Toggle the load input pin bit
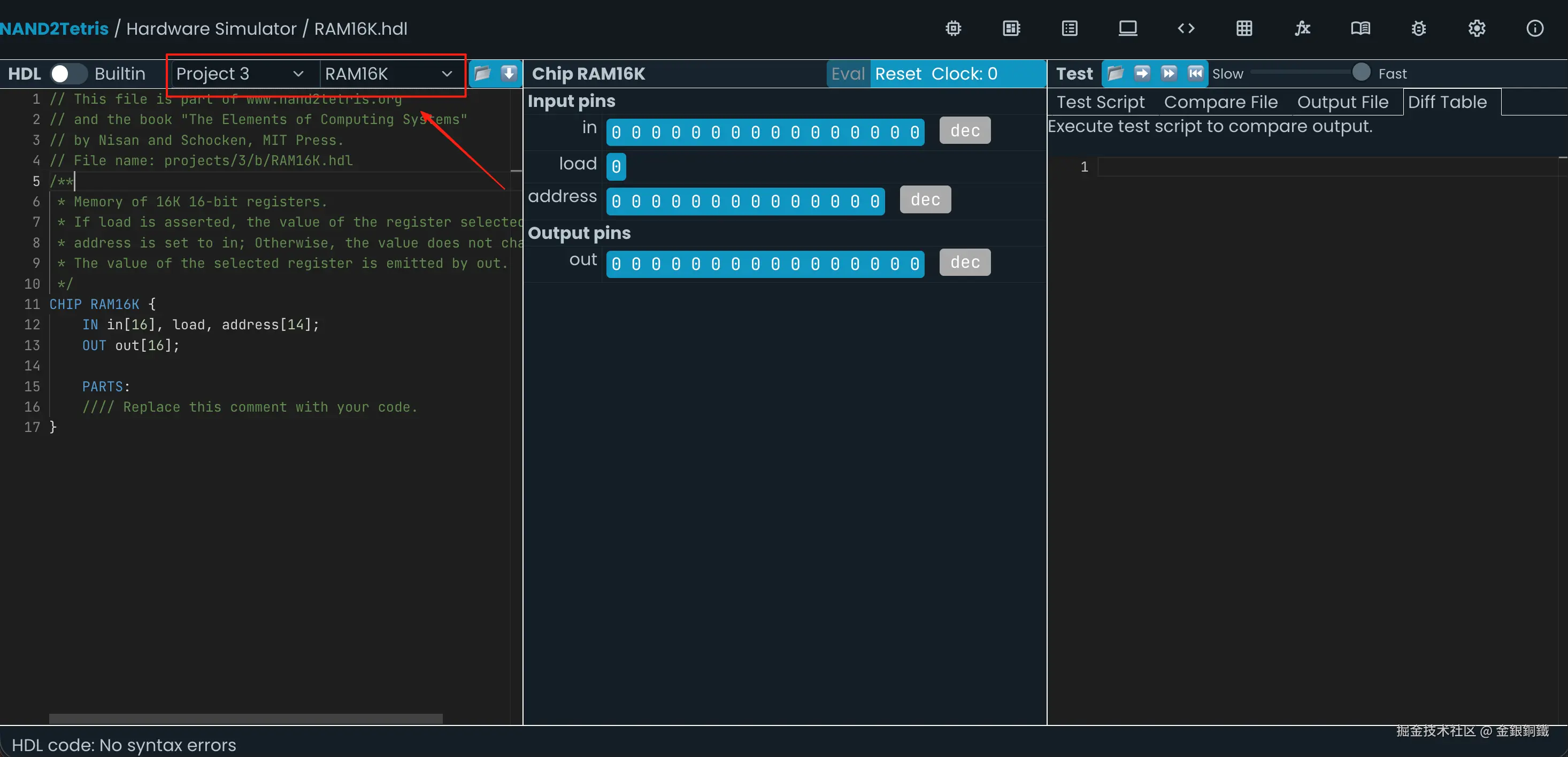Viewport: 1568px width, 757px height. pyautogui.click(x=616, y=167)
